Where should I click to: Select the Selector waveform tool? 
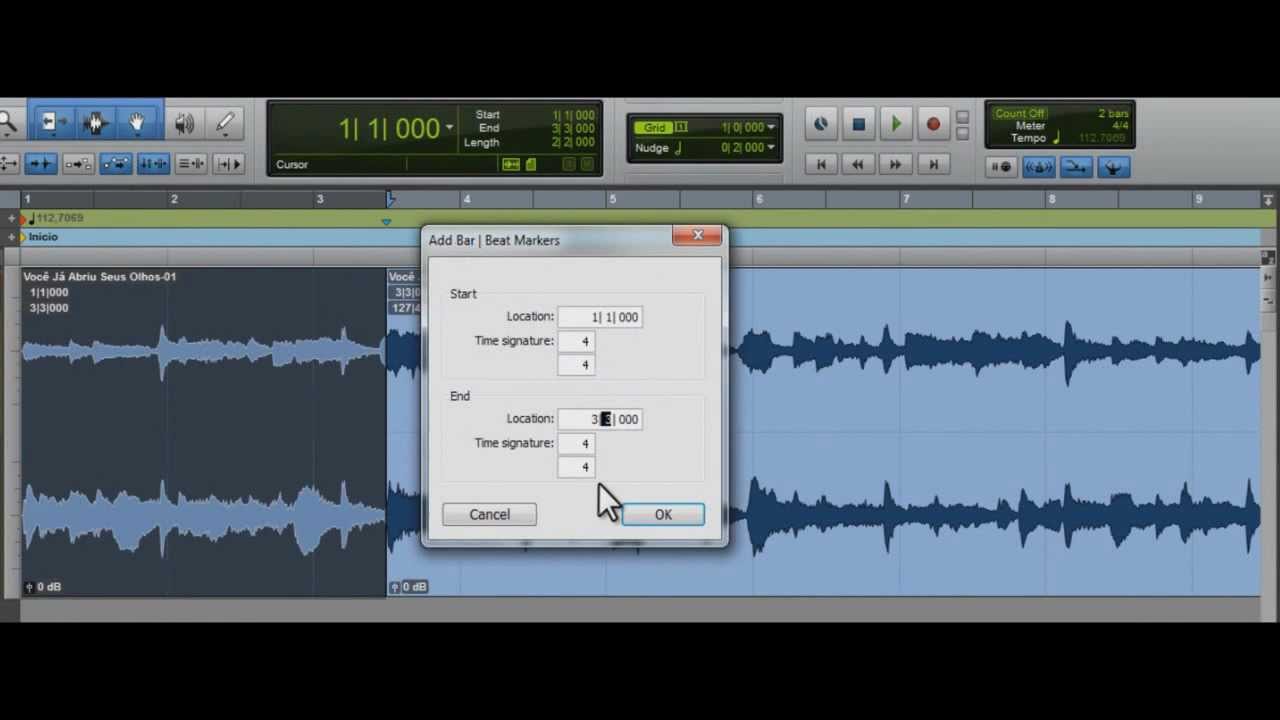[95, 123]
